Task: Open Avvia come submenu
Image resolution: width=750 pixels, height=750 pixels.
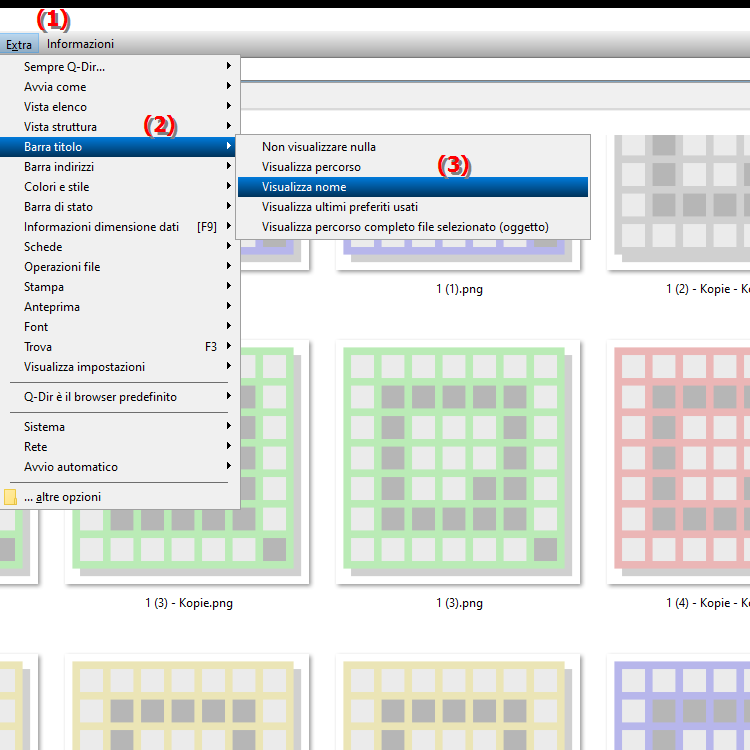Action: point(120,87)
